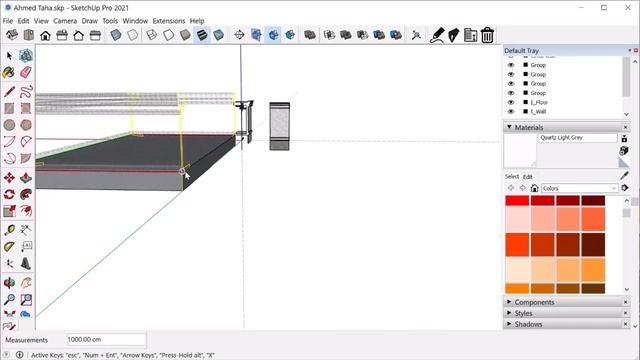Activate the Orbit tool
640x360 pixels.
pos(9,282)
